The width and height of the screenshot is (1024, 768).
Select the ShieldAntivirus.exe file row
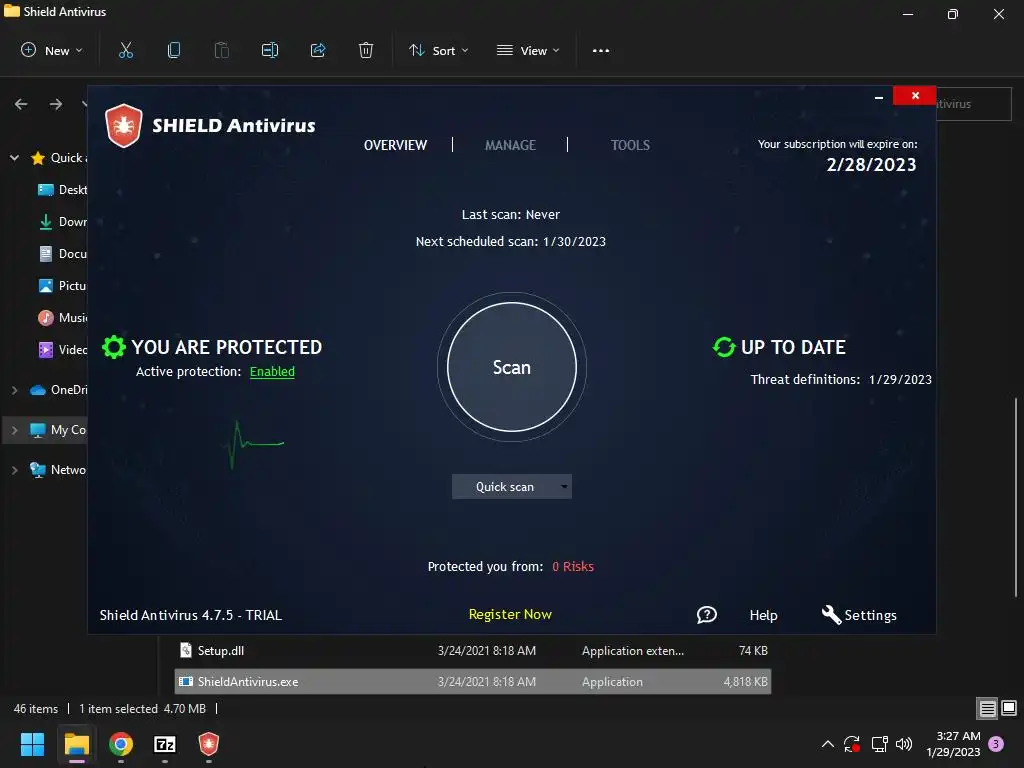coord(473,681)
